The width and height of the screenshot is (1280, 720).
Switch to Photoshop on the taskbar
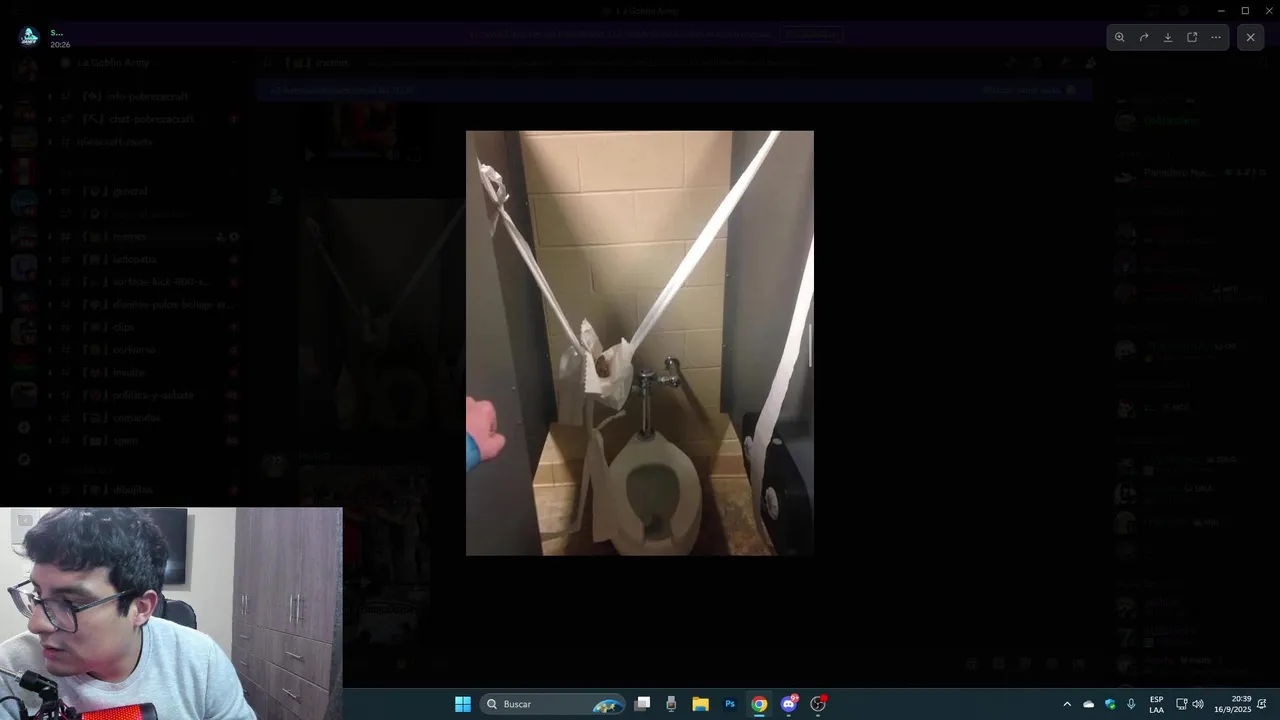730,704
